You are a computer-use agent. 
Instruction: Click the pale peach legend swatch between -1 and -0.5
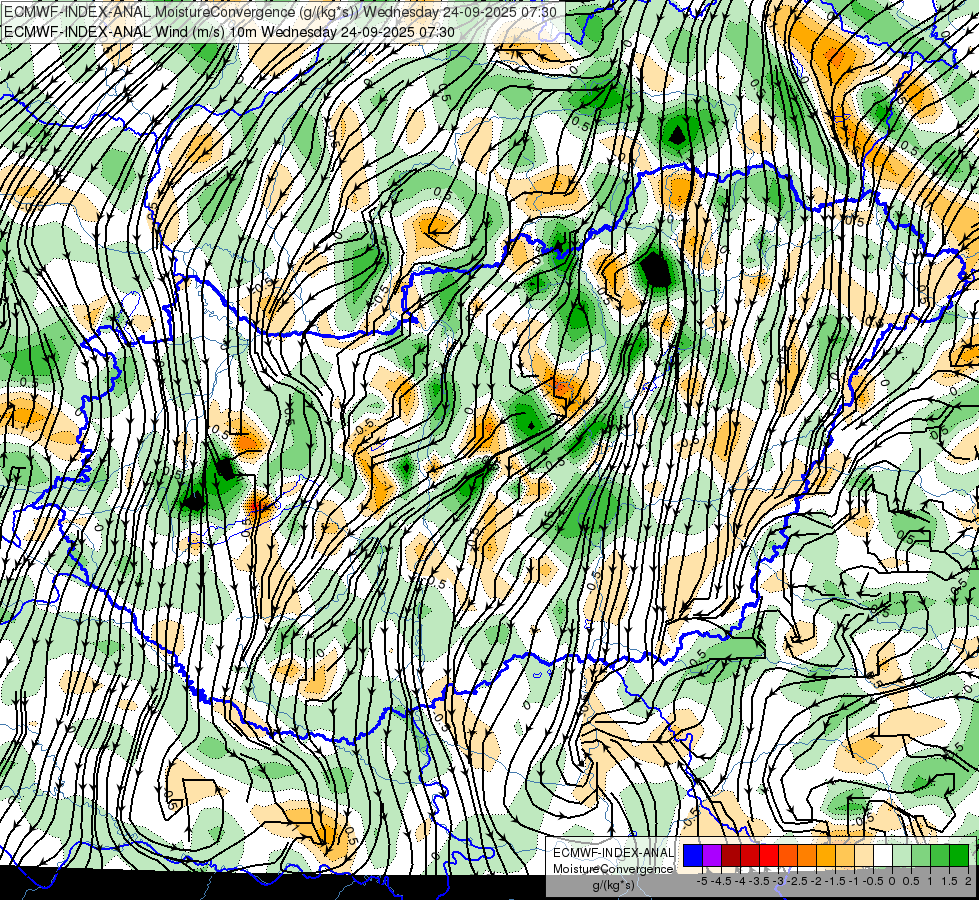864,855
